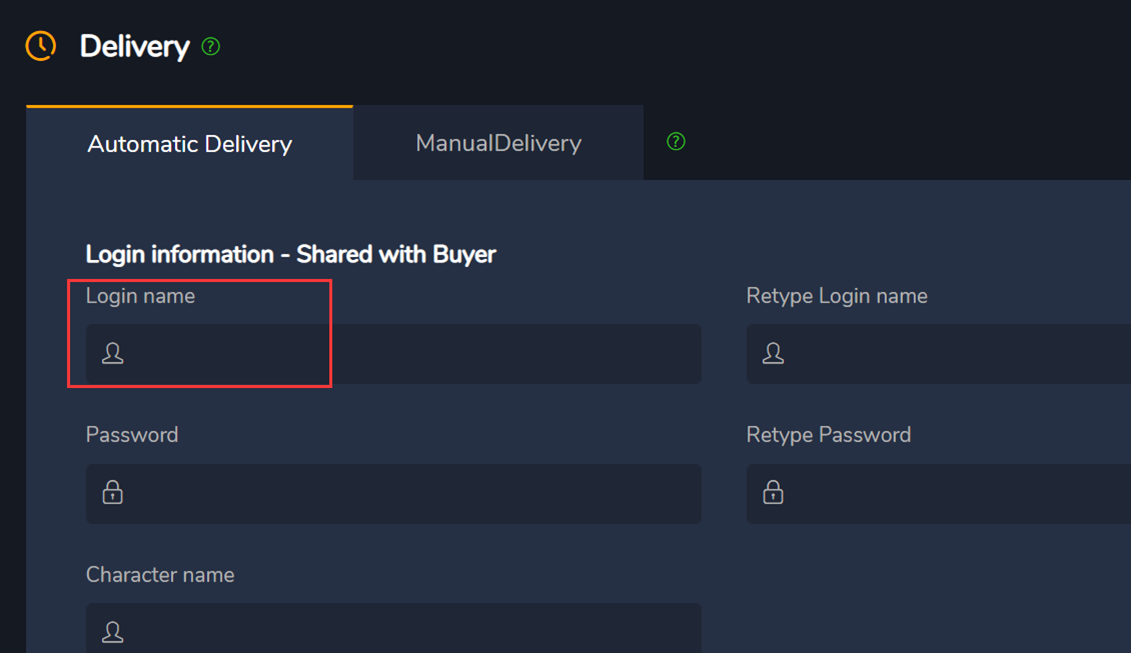
Task: Click the Login information - Shared with Buyer heading
Action: [291, 254]
